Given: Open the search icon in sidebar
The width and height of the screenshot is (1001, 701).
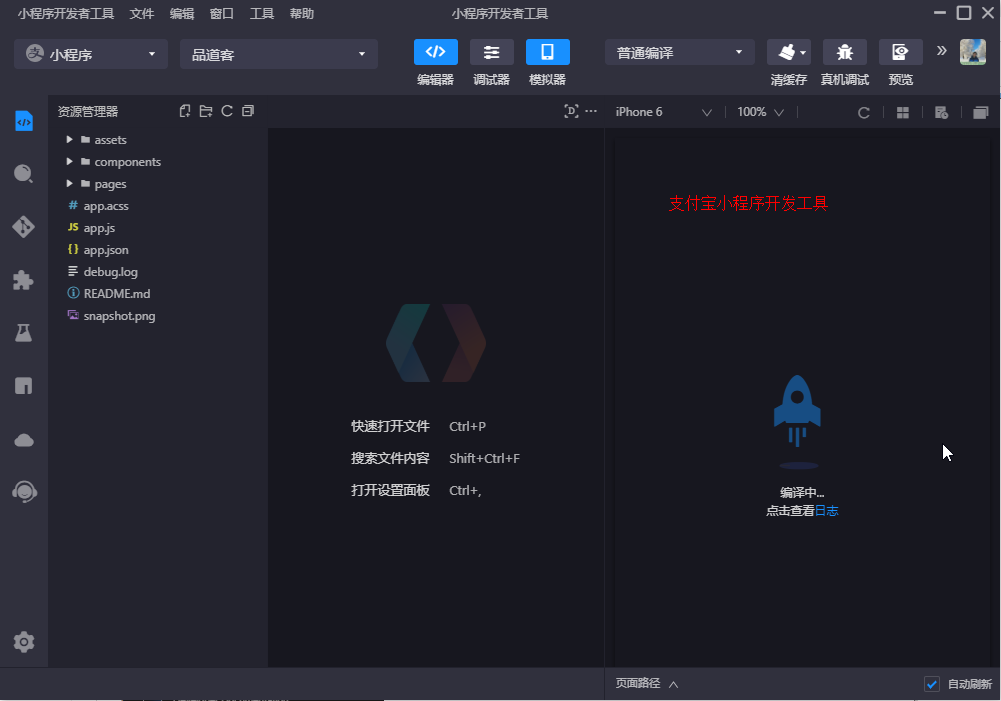Looking at the screenshot, I should [x=24, y=174].
